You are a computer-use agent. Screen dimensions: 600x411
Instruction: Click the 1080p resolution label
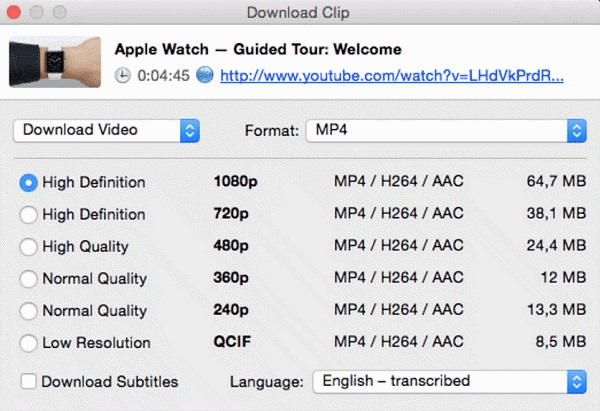click(x=235, y=181)
